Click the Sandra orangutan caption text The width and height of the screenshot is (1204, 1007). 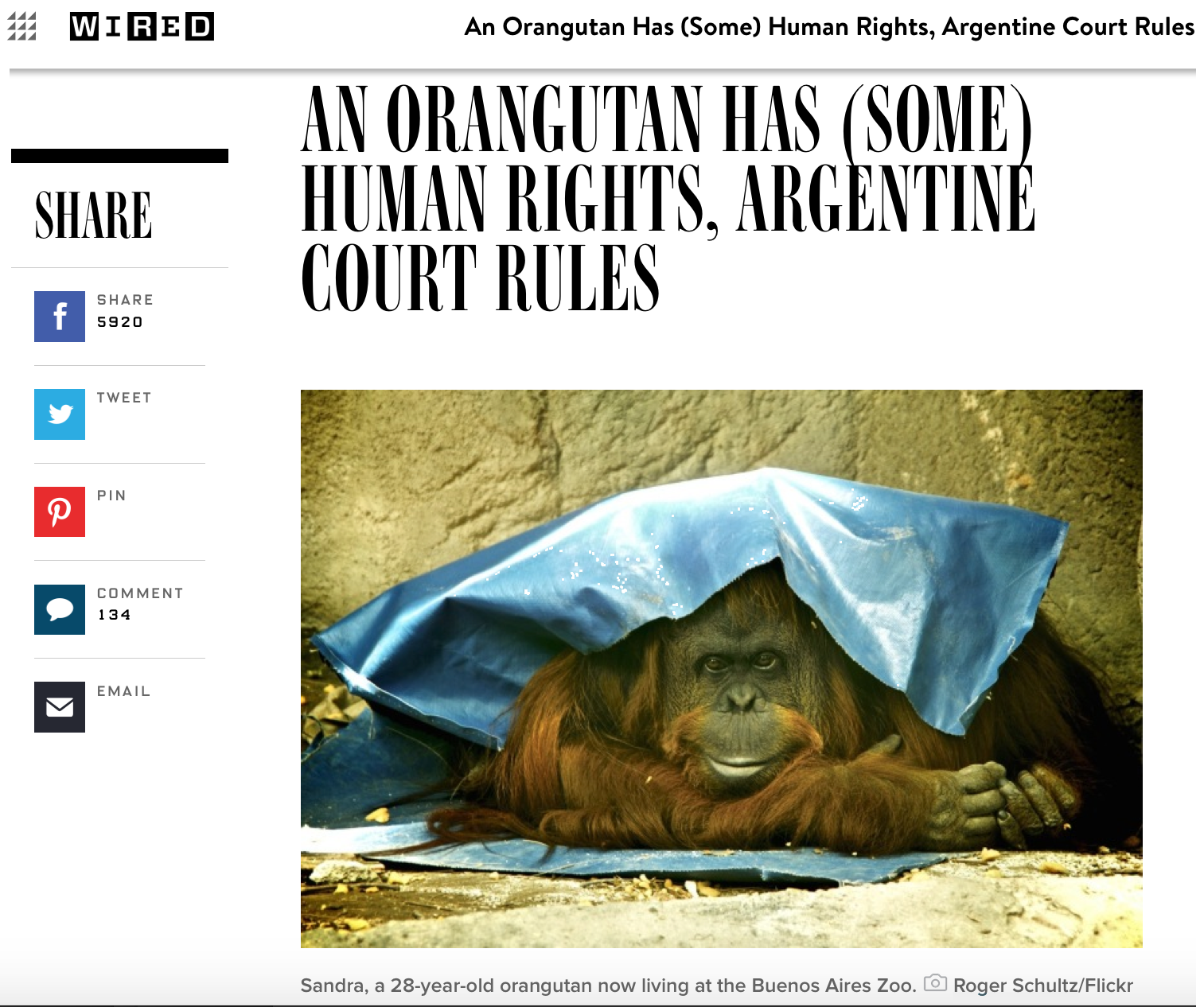pyautogui.click(x=608, y=986)
